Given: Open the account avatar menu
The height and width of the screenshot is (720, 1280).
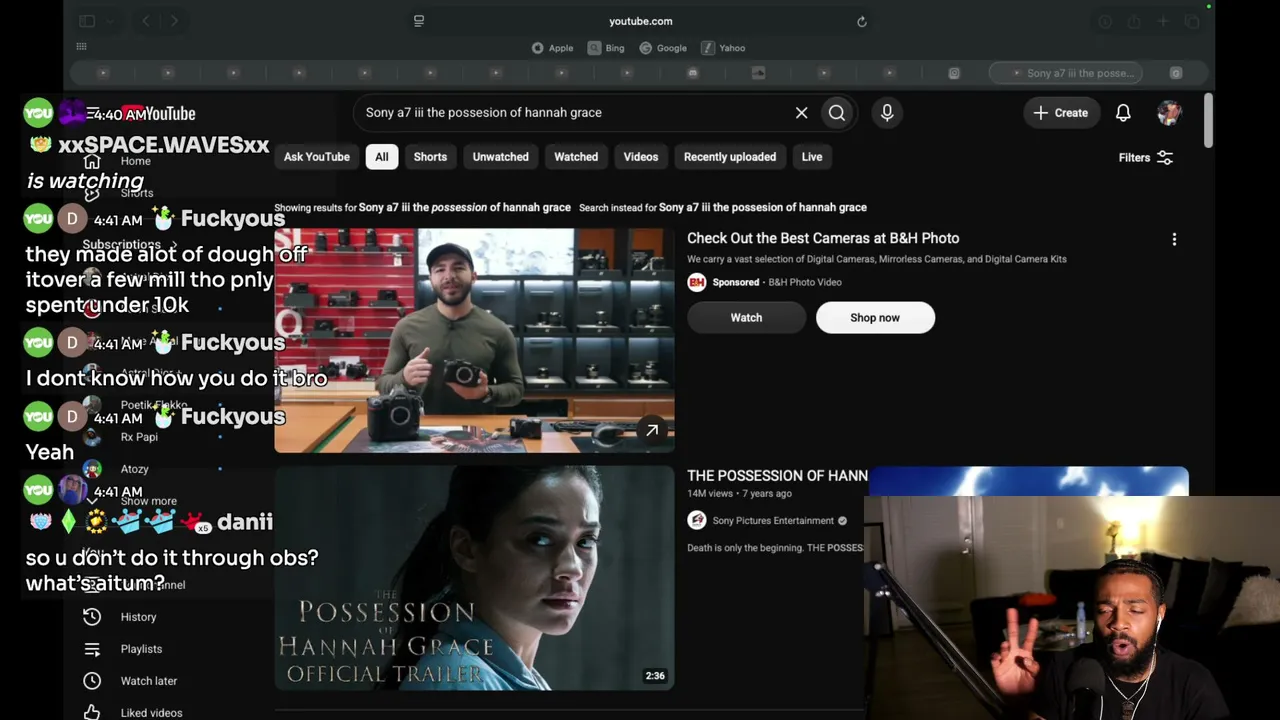Looking at the screenshot, I should [1169, 113].
